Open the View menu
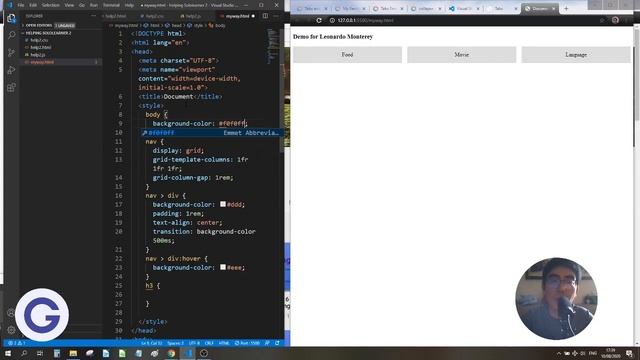This screenshot has width=640, height=360. (x=69, y=5)
